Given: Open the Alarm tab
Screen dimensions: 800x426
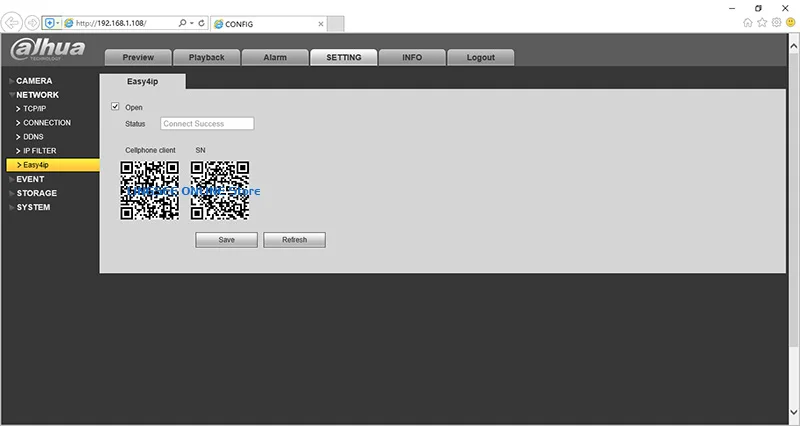Looking at the screenshot, I should point(275,57).
